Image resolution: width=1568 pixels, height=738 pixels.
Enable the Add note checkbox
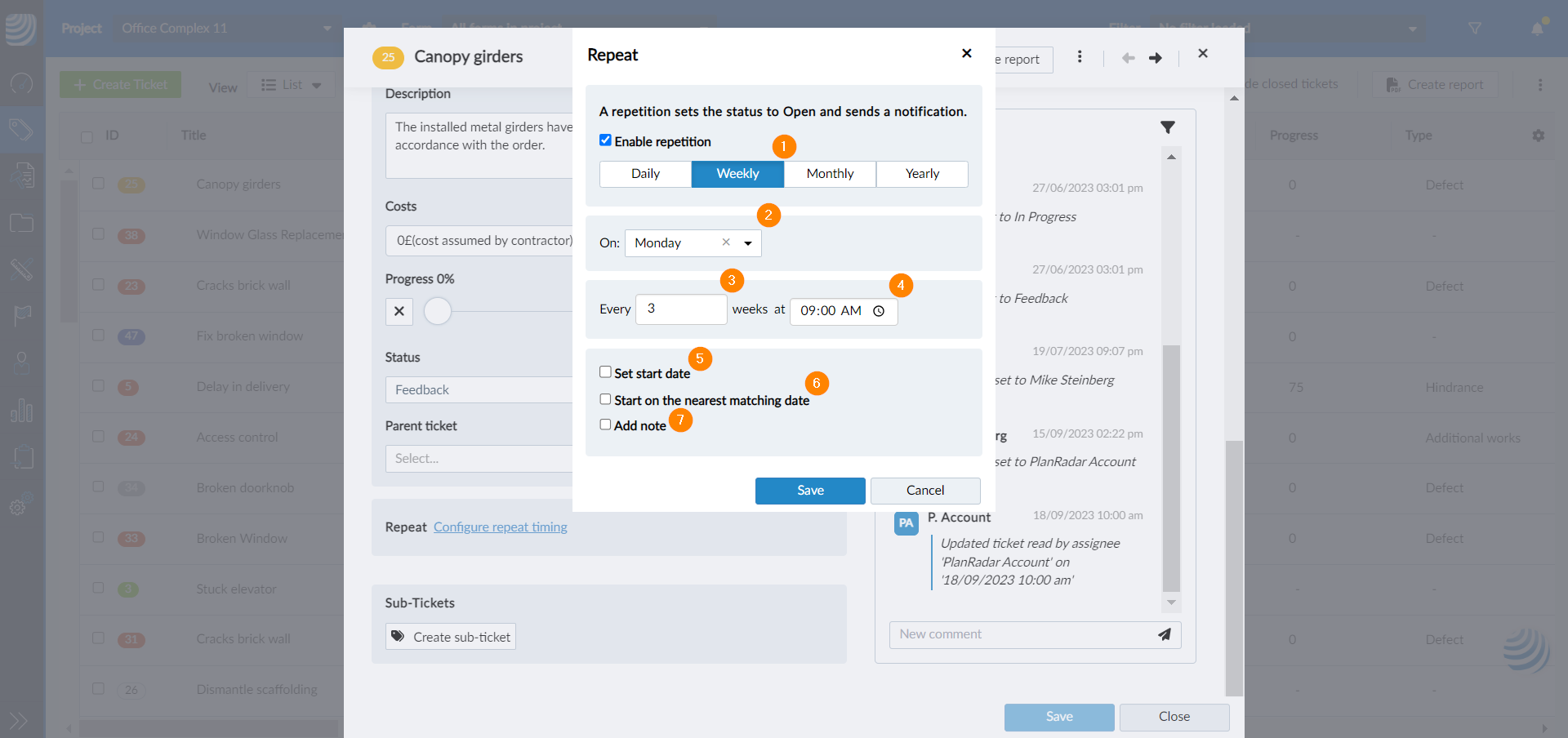(x=605, y=425)
